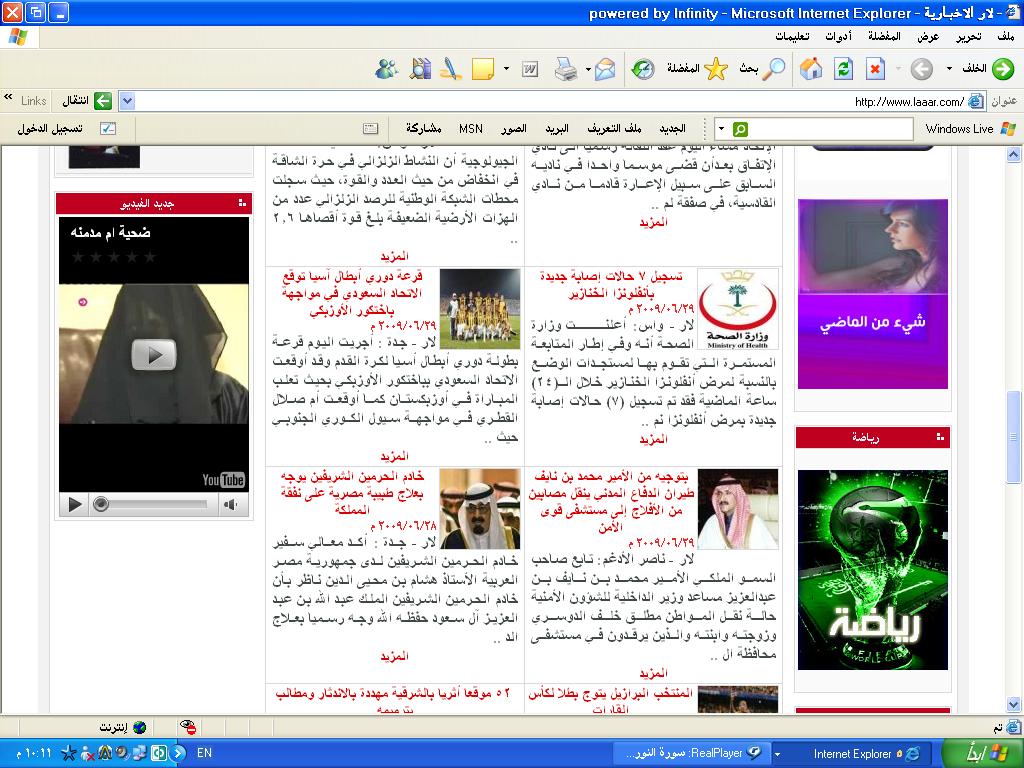1024x768 pixels.
Task: Mute the video player volume
Action: 231,505
